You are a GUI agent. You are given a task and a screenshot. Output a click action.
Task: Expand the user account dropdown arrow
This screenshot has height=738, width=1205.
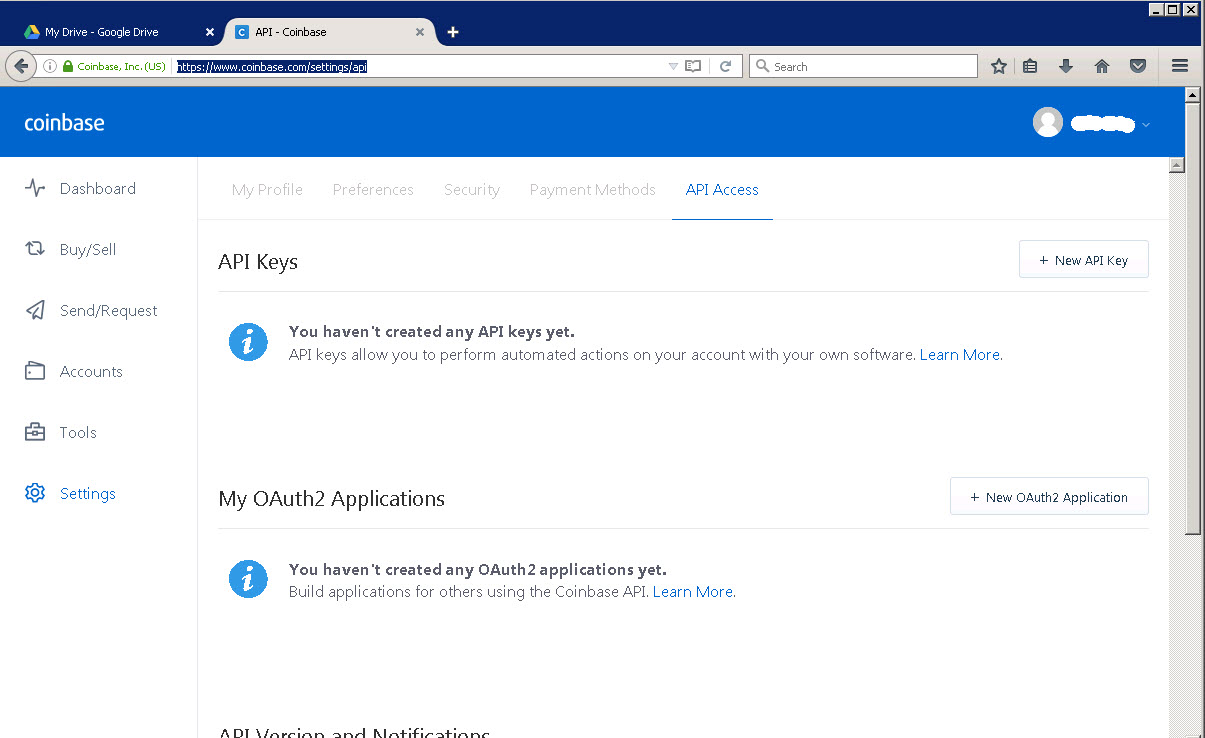tap(1146, 125)
